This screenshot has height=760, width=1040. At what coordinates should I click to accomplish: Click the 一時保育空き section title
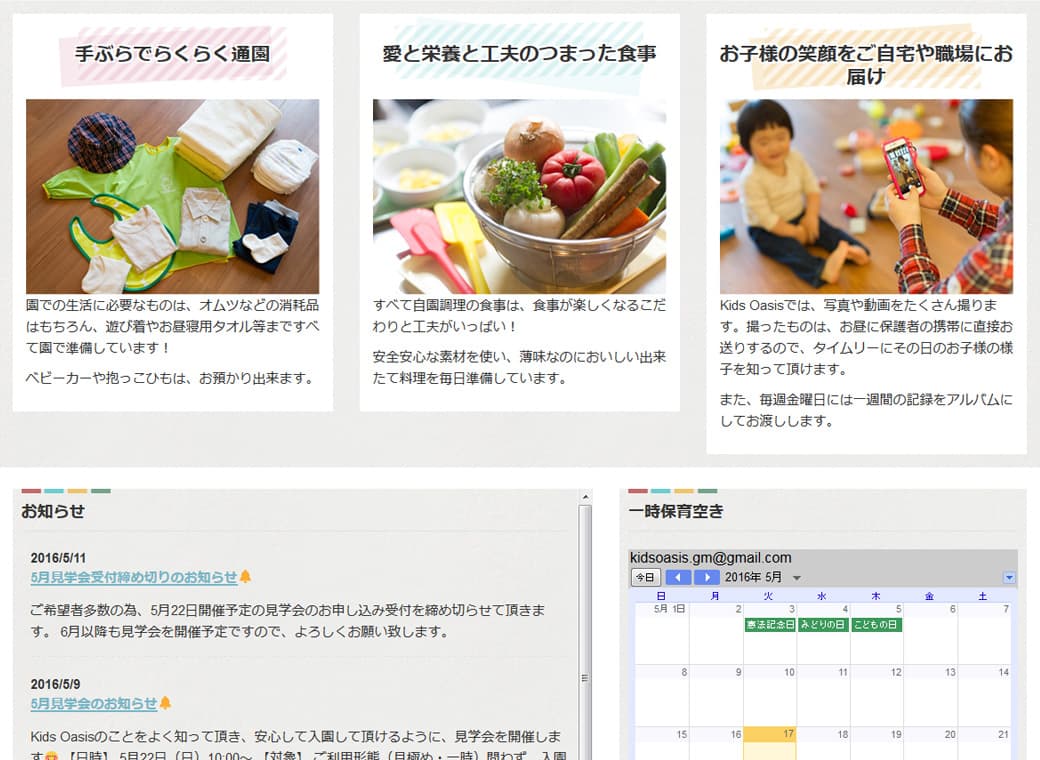(676, 511)
